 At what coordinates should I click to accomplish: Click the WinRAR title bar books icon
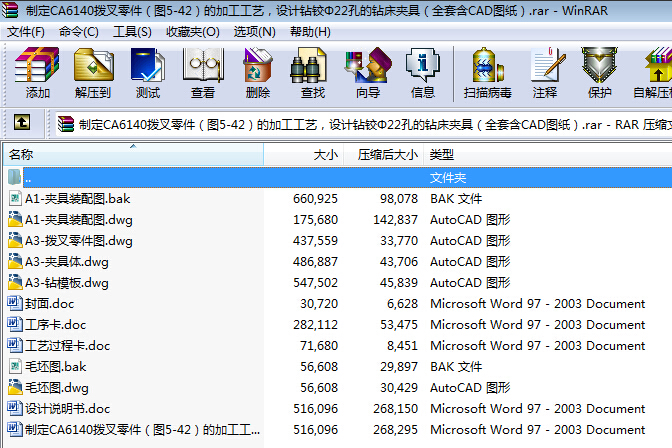coord(9,10)
